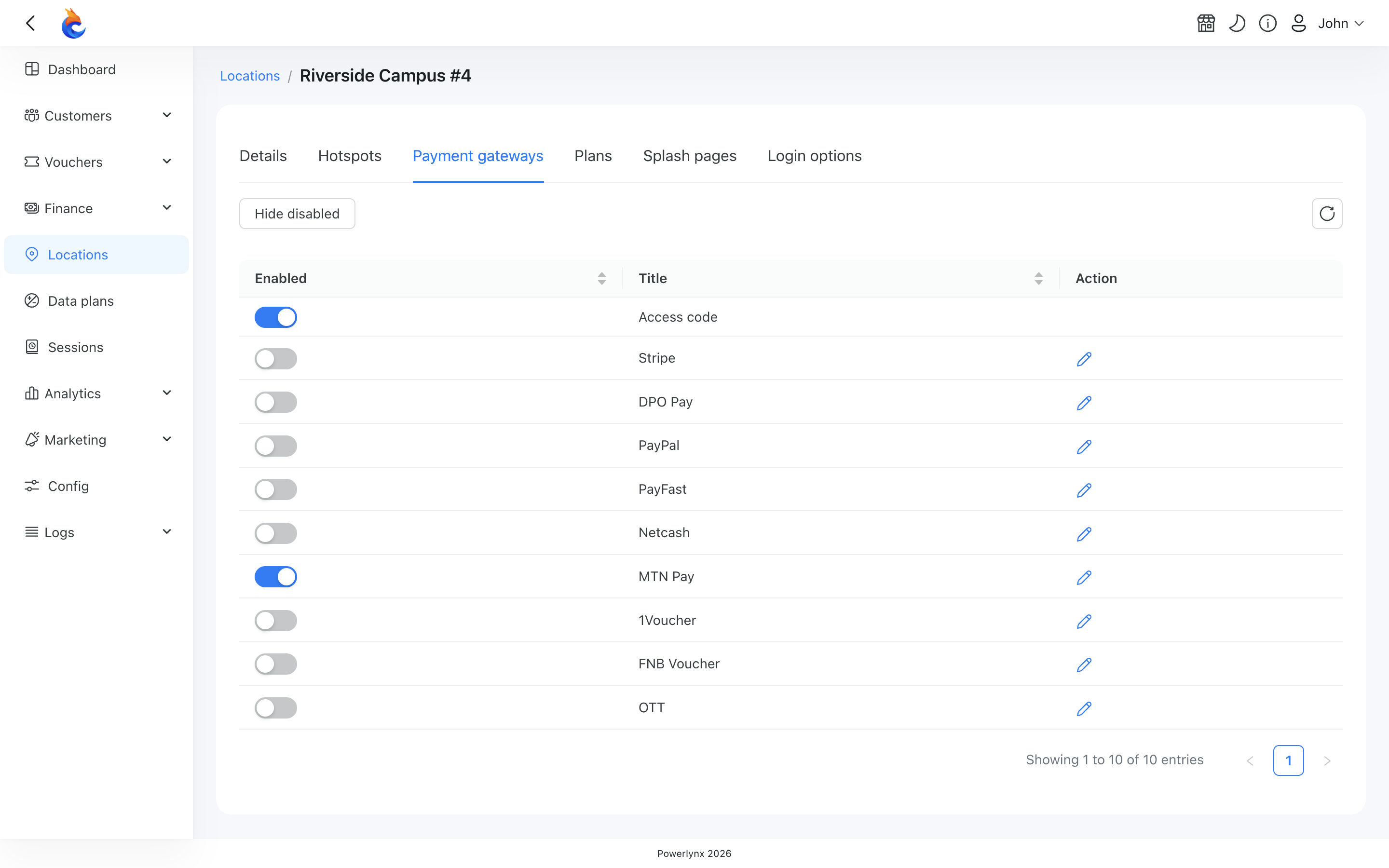
Task: Expand the Analytics sidebar menu
Action: pos(96,393)
